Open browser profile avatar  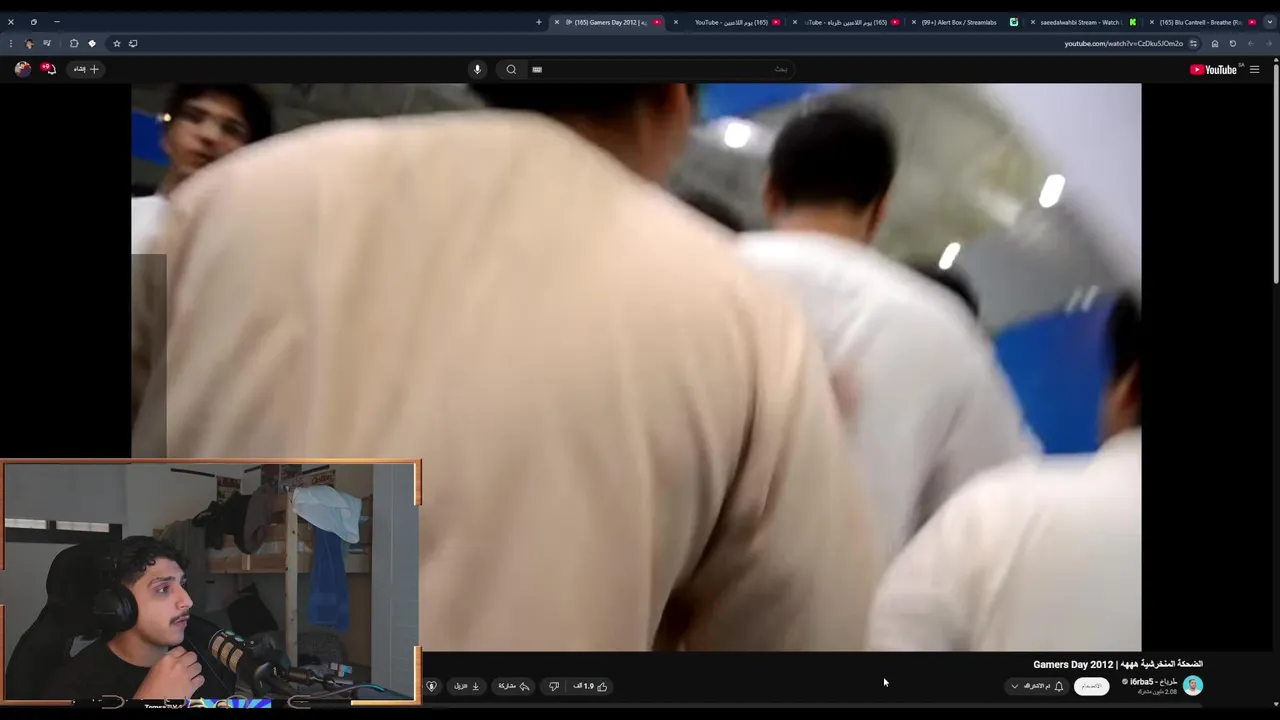pos(29,43)
